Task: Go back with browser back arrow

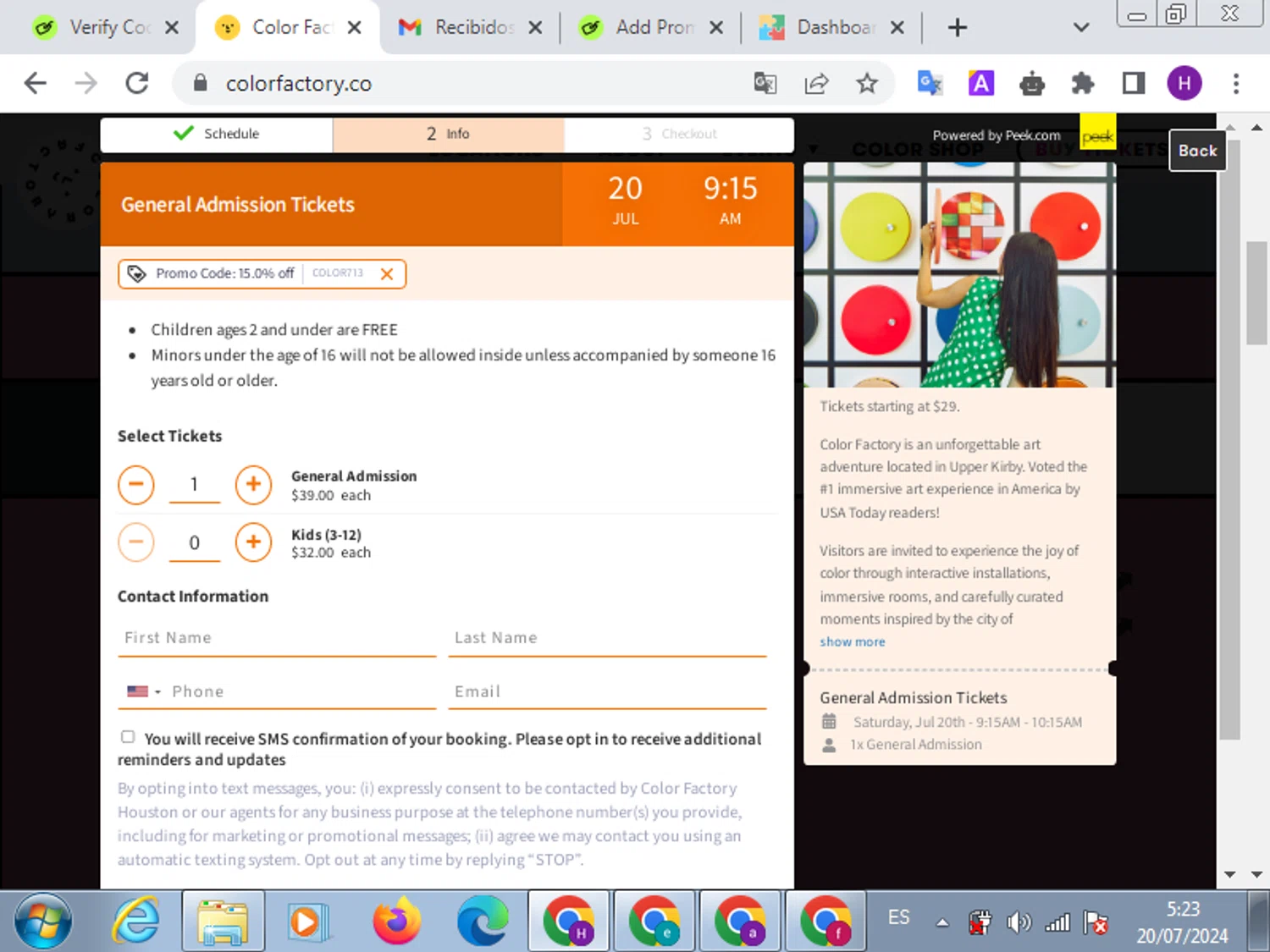Action: (x=36, y=83)
